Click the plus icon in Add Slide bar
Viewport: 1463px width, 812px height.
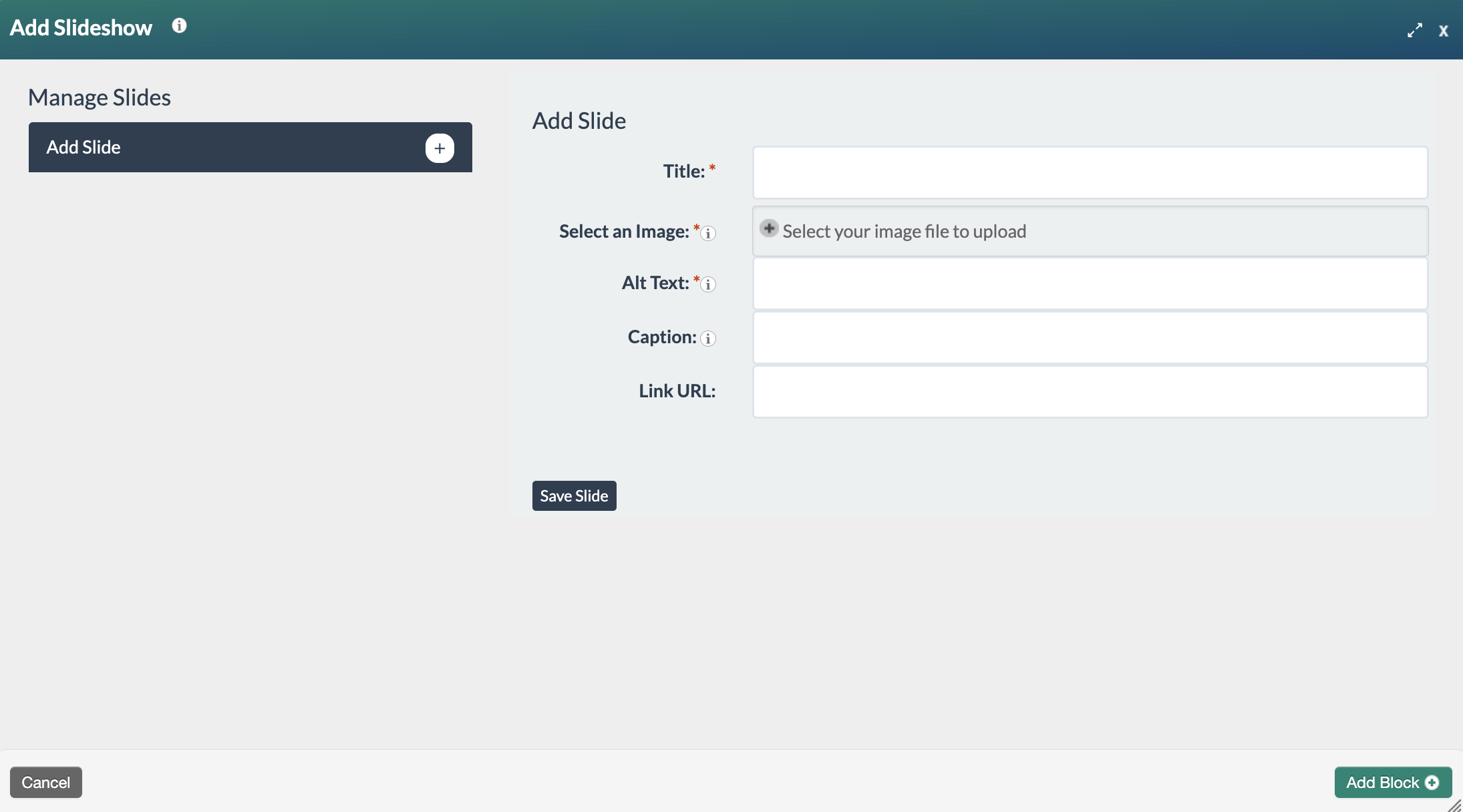tap(440, 148)
